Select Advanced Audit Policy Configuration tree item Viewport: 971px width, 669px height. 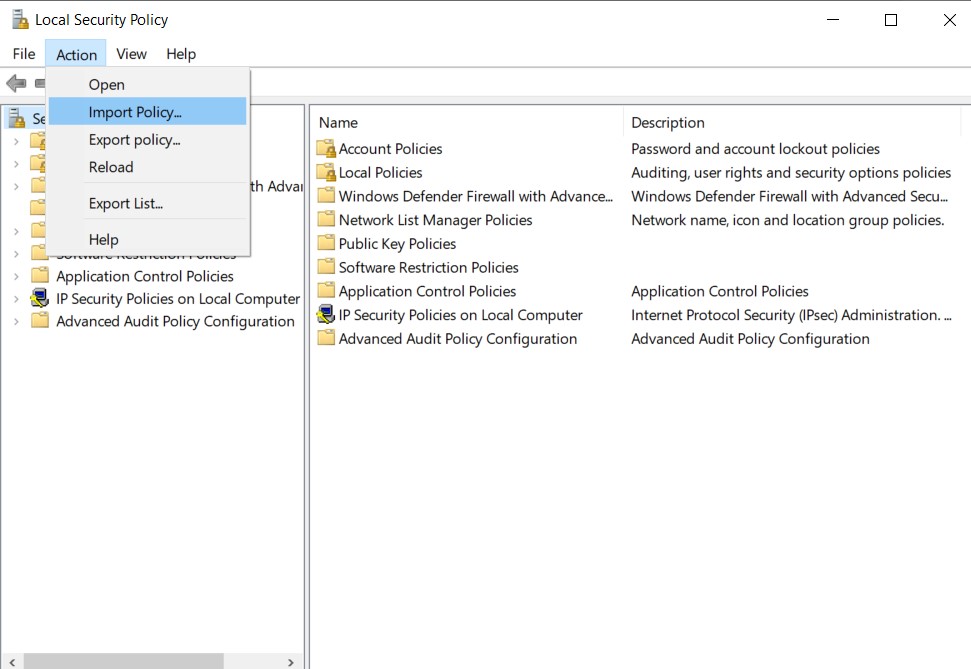click(175, 321)
